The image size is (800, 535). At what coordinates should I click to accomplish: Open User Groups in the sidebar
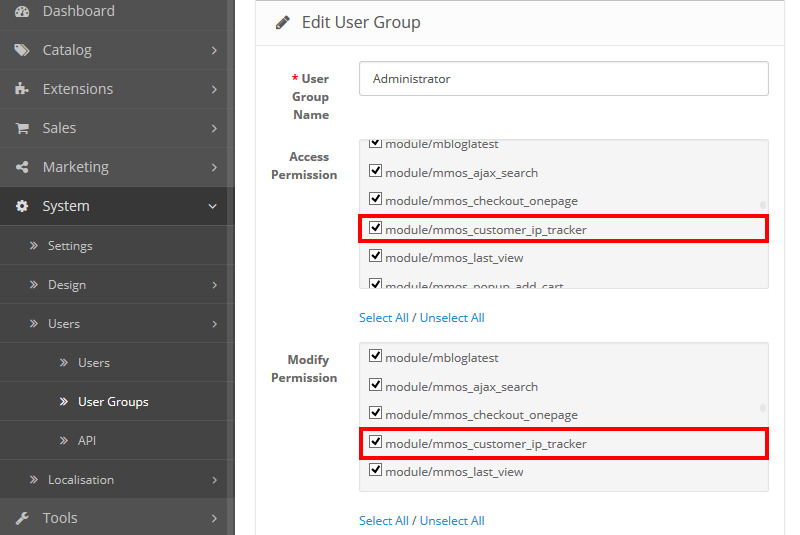(113, 402)
